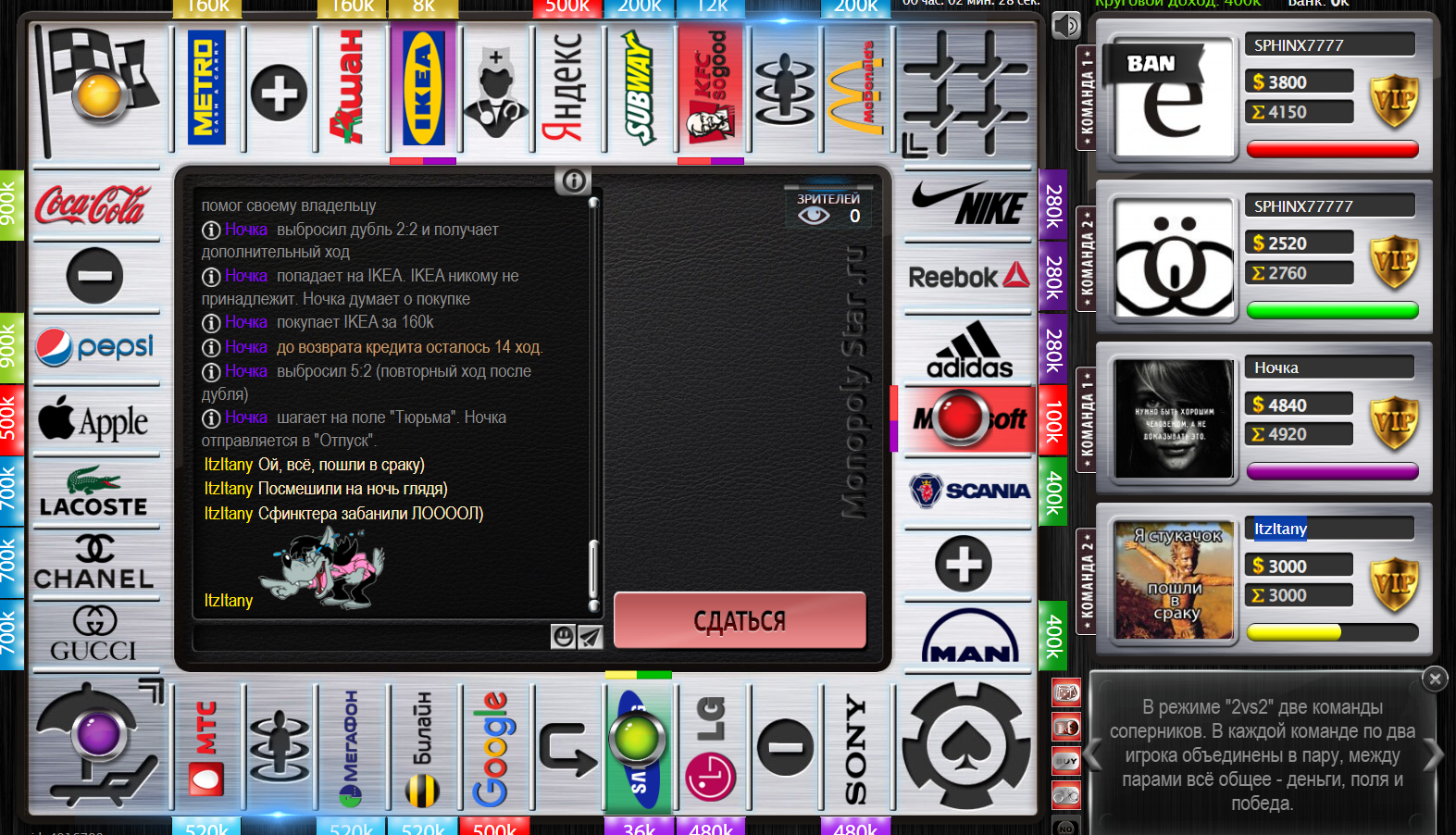Click the СДАТЬСЯ surrender button
Image resolution: width=1456 pixels, height=835 pixels.
click(740, 620)
